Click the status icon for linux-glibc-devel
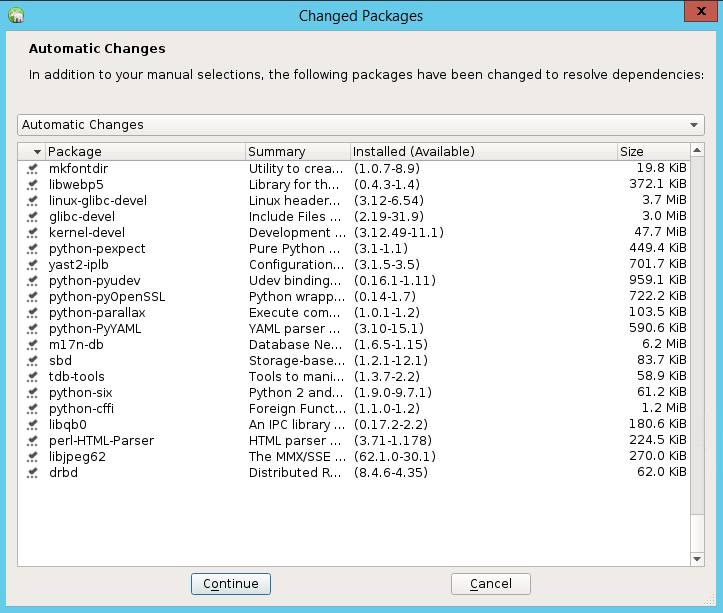This screenshot has width=723, height=613. 32,201
